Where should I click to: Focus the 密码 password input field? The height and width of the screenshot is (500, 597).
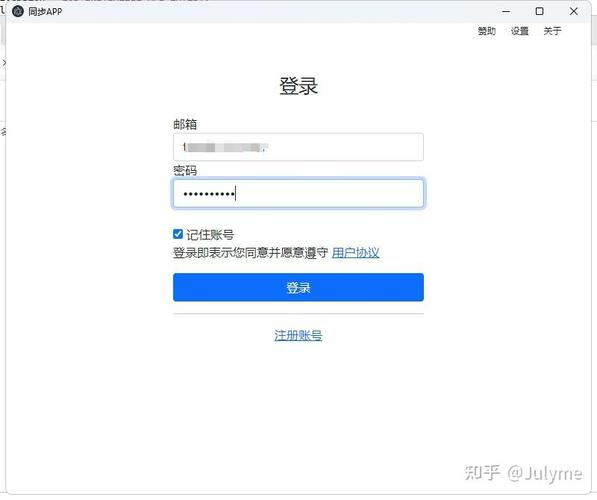(x=298, y=193)
